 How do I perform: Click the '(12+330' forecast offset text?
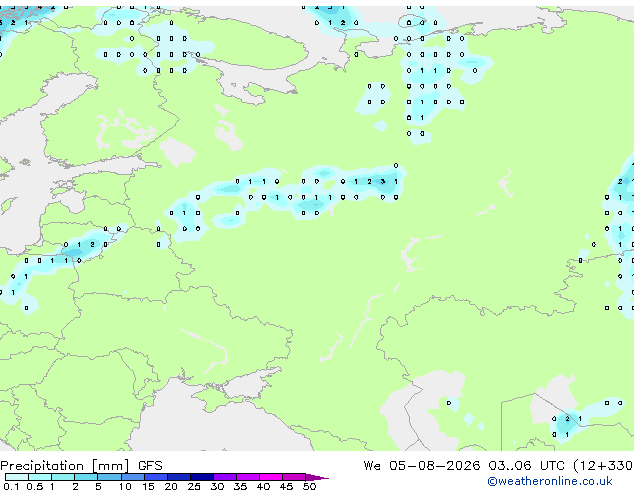(602, 466)
